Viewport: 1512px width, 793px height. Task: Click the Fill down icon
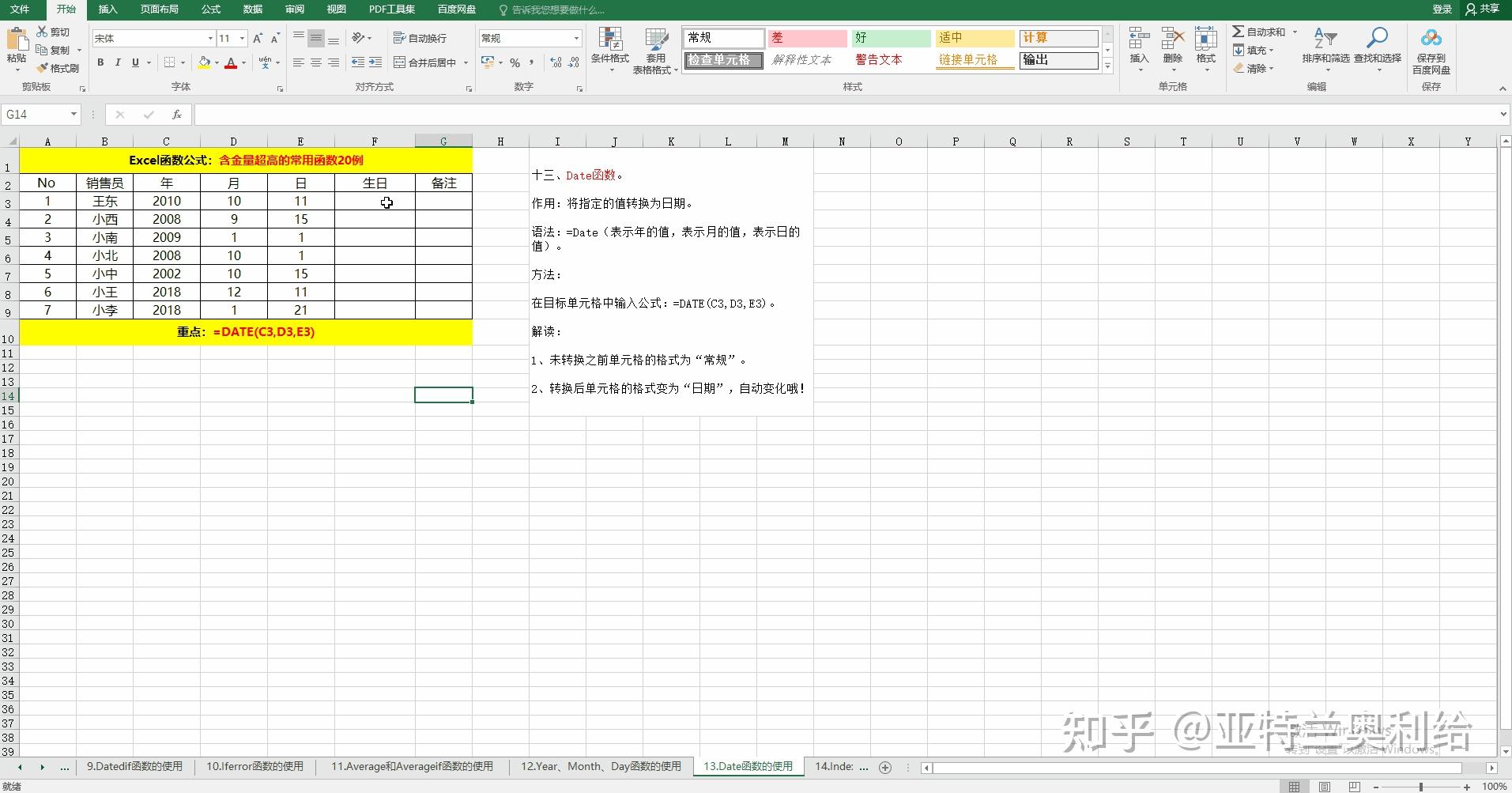(1239, 50)
